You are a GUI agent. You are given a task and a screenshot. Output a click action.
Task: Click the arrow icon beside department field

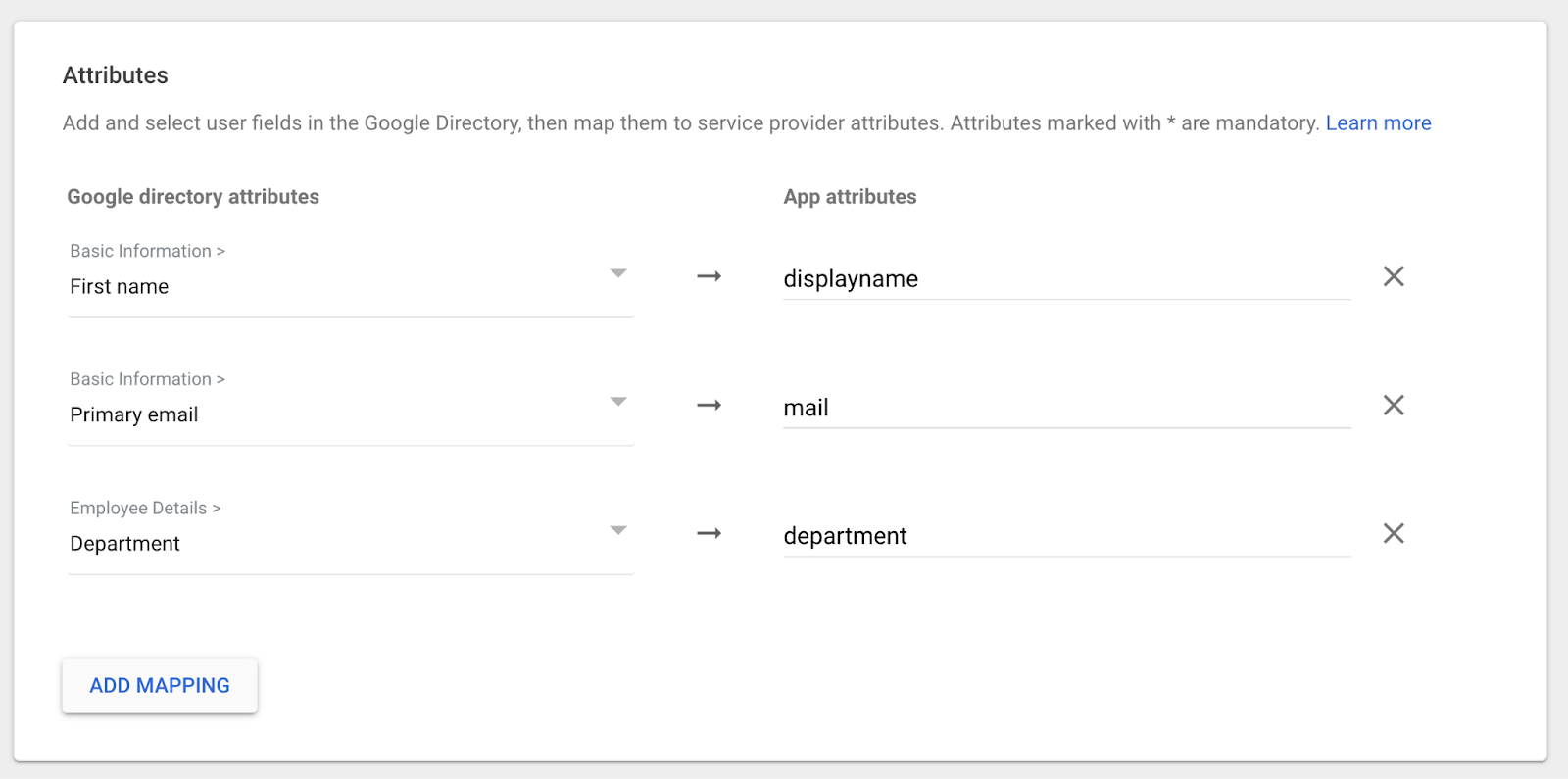709,533
